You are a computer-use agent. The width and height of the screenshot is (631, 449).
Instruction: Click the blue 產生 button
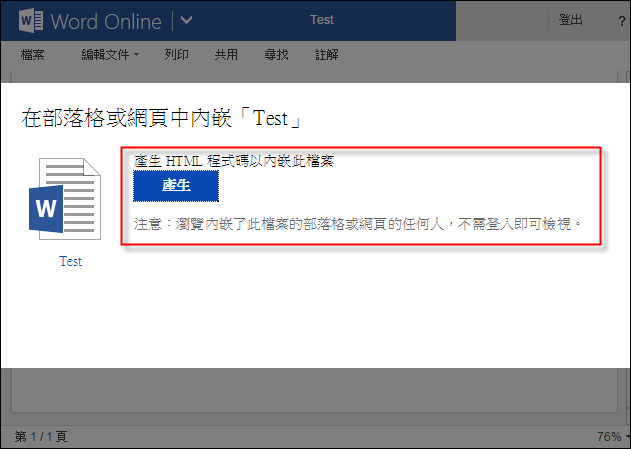[176, 185]
